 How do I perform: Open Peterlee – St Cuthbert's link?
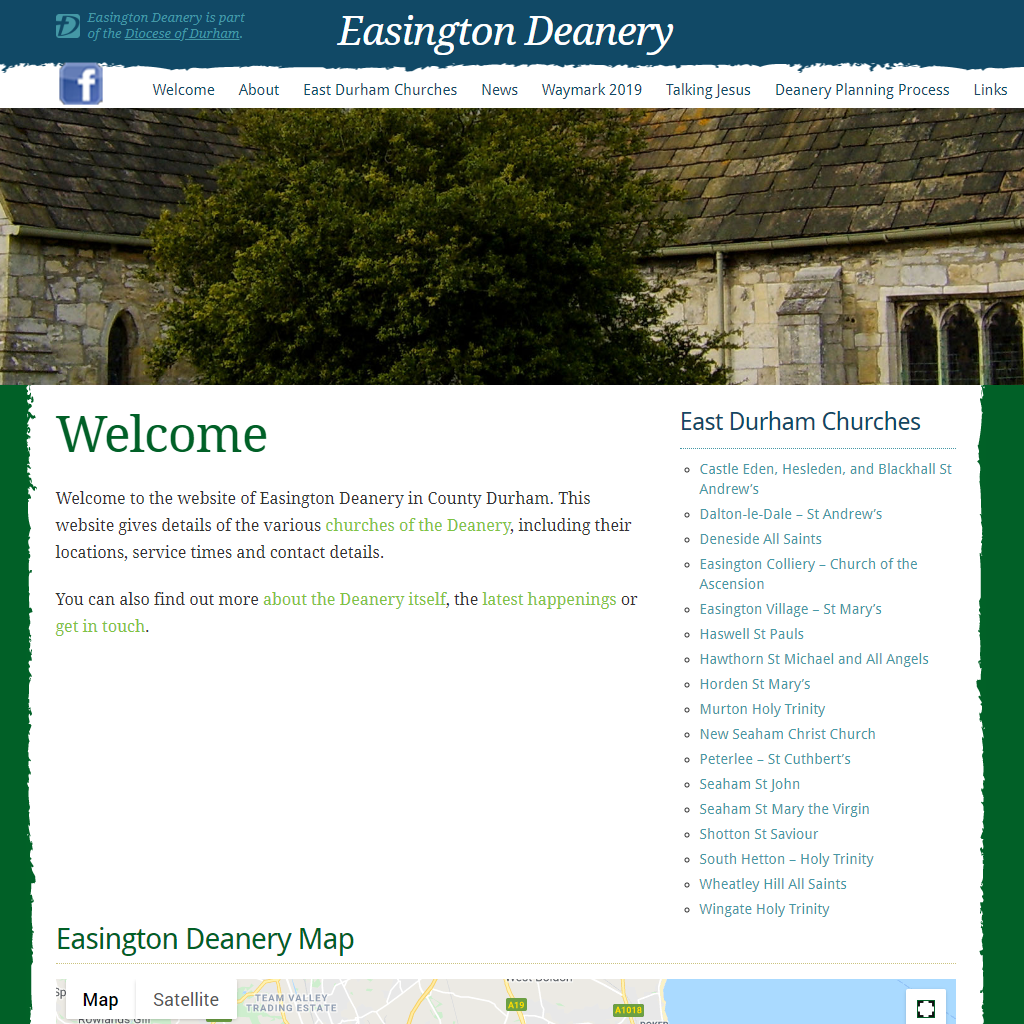click(x=775, y=760)
